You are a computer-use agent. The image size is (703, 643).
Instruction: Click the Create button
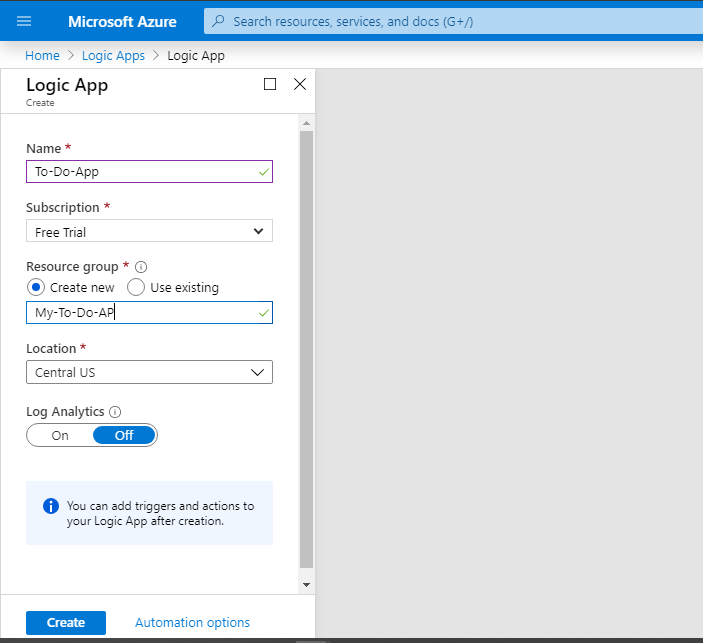point(66,623)
